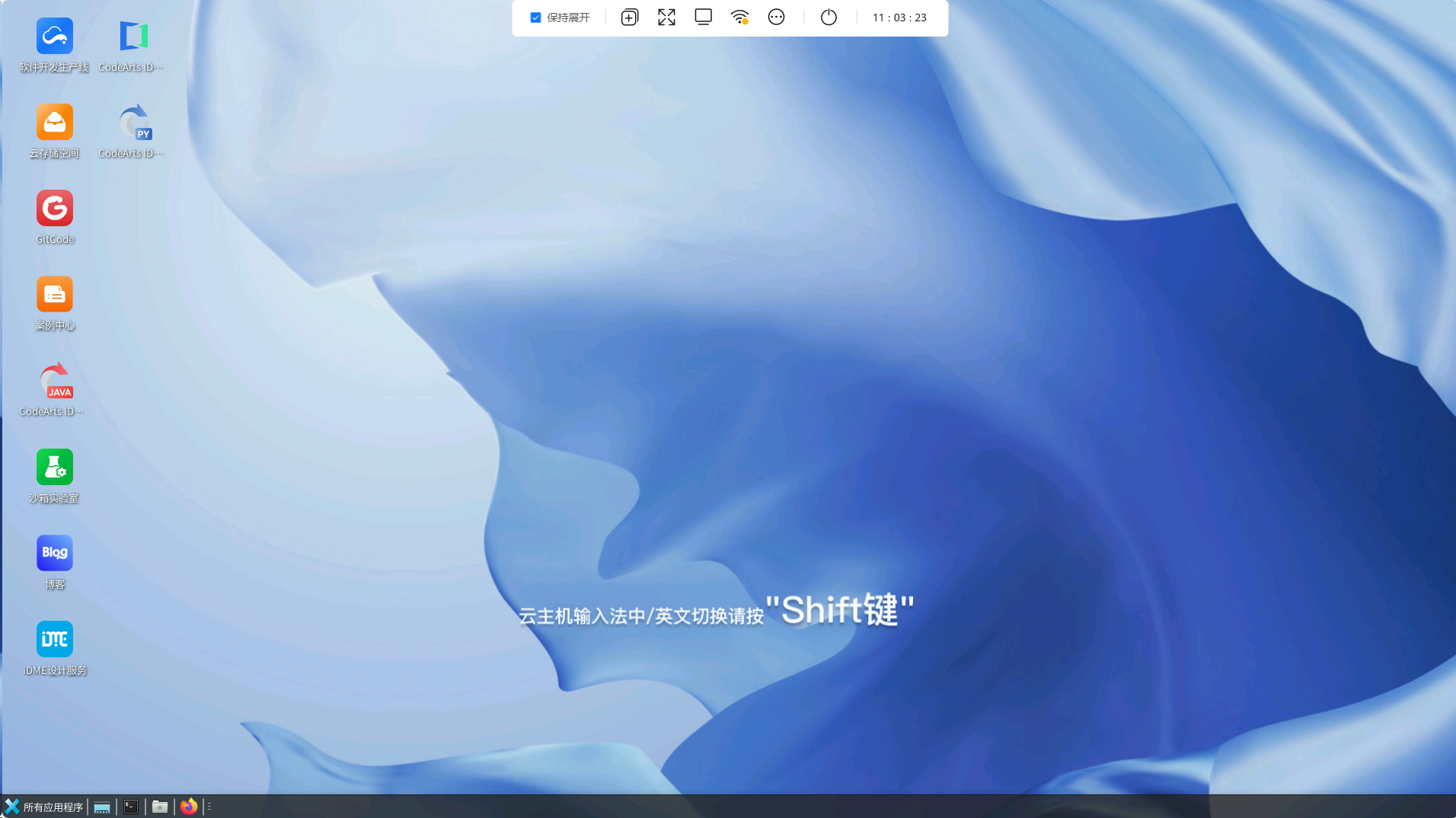Open the more options menu
The height and width of the screenshot is (818, 1456).
pos(776,16)
